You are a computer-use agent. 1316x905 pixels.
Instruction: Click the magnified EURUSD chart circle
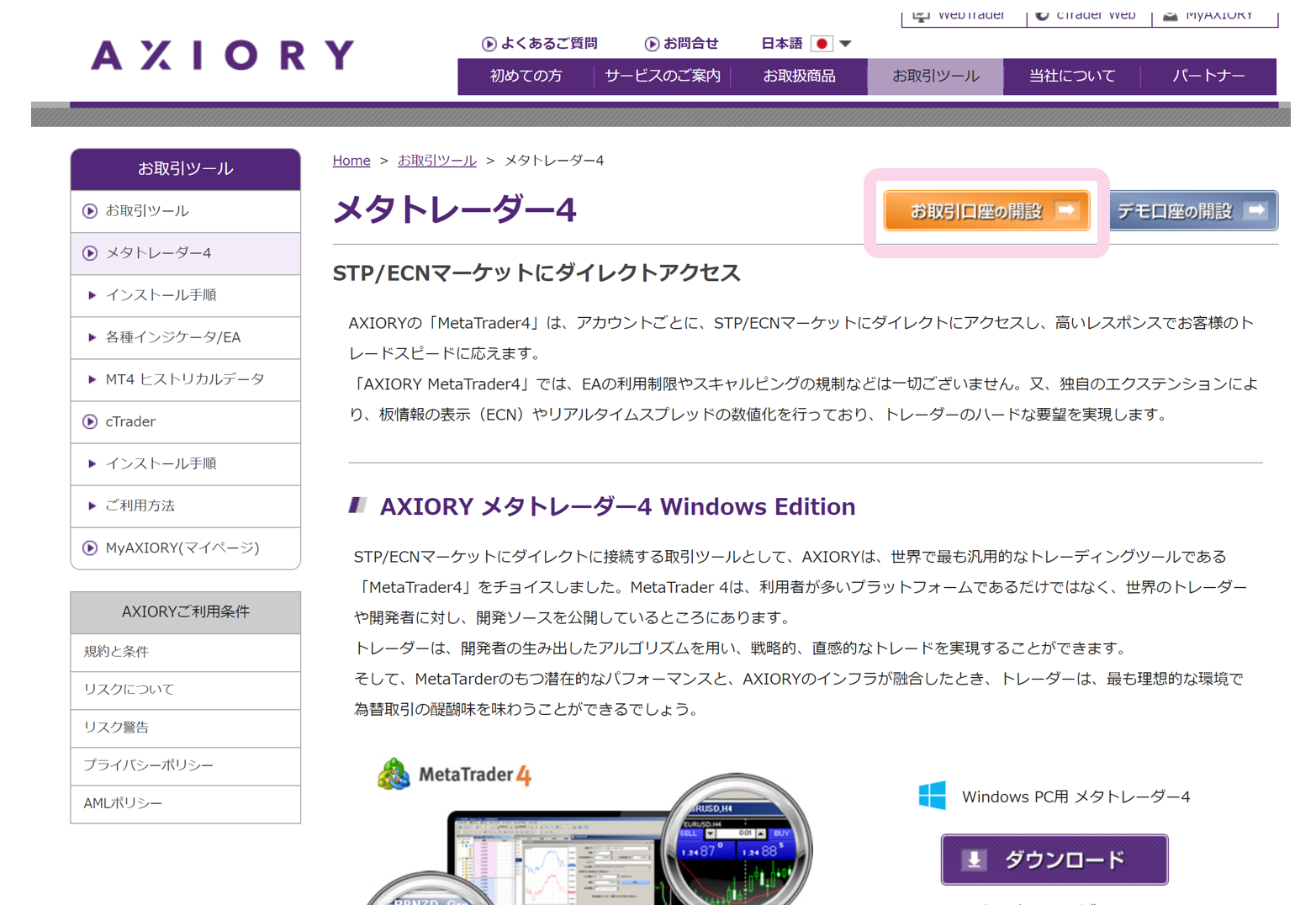point(737,841)
